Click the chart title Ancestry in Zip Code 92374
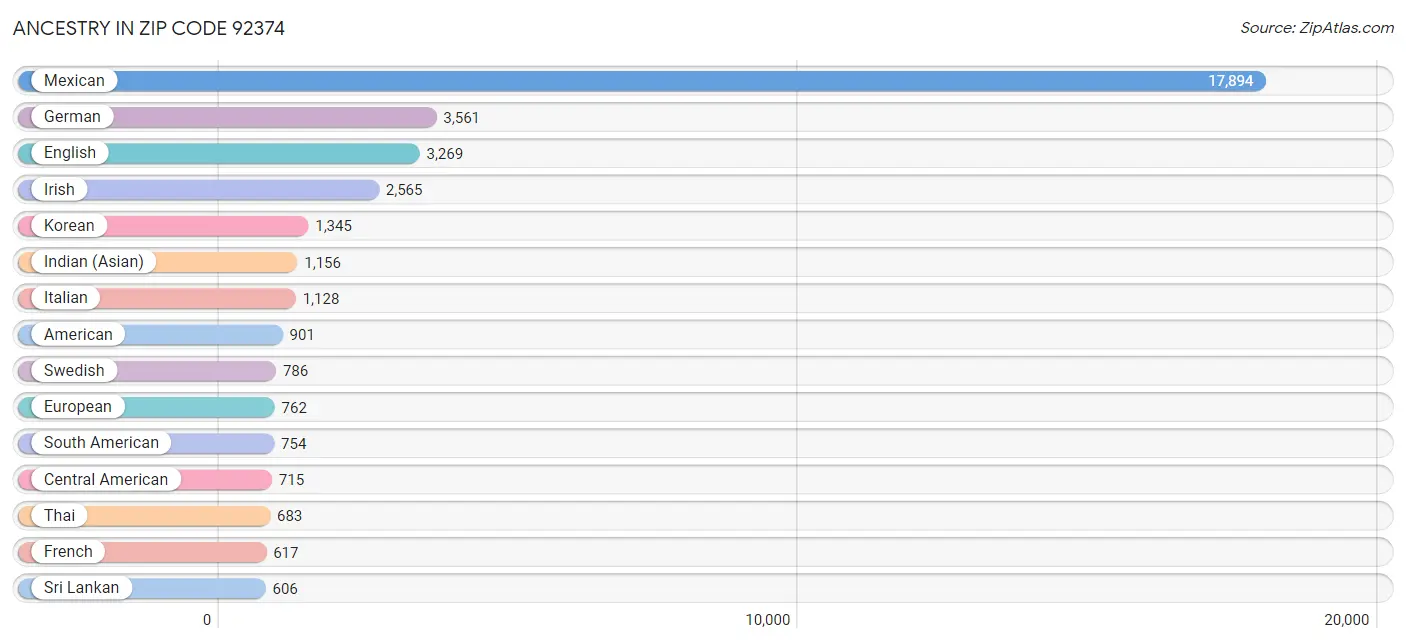Viewport: 1406px width, 644px height. point(149,29)
